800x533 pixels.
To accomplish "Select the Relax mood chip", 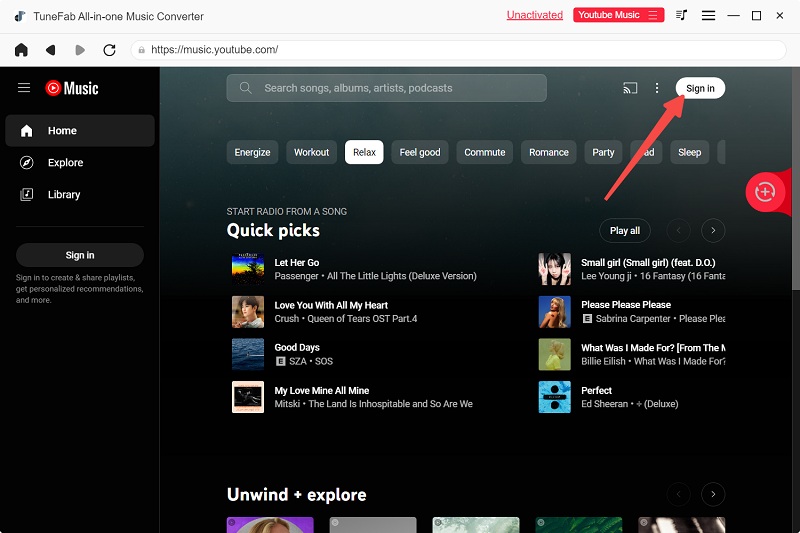I will (364, 152).
